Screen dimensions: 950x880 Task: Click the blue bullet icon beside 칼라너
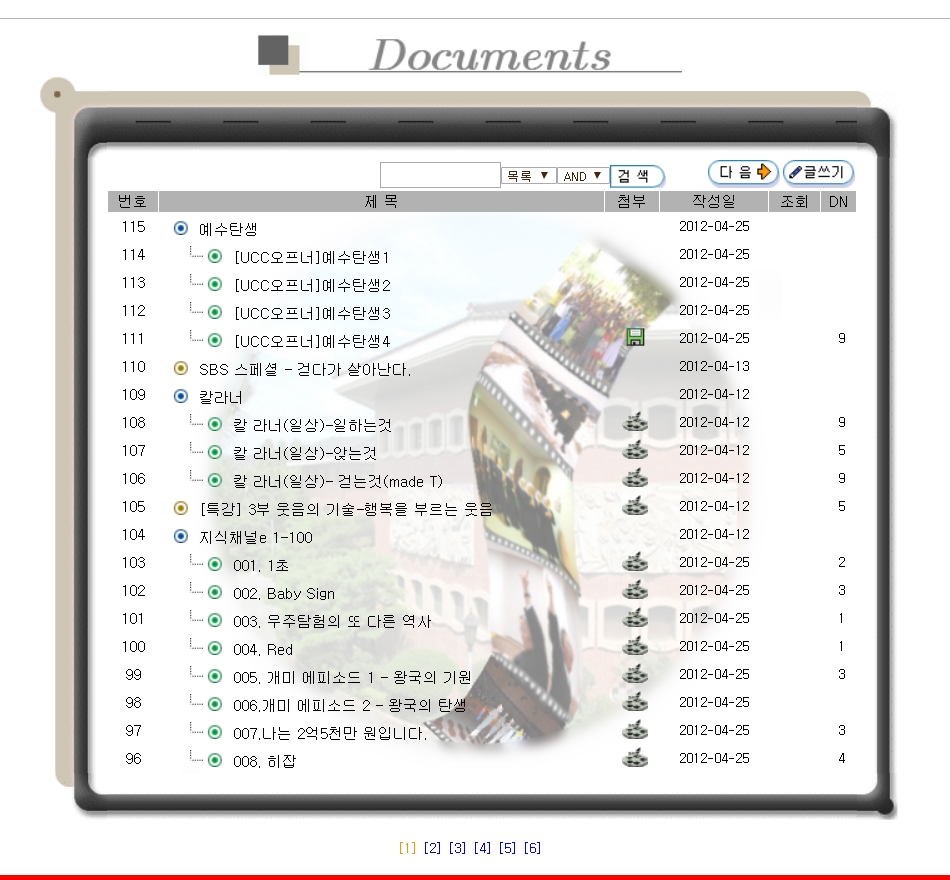[x=181, y=396]
